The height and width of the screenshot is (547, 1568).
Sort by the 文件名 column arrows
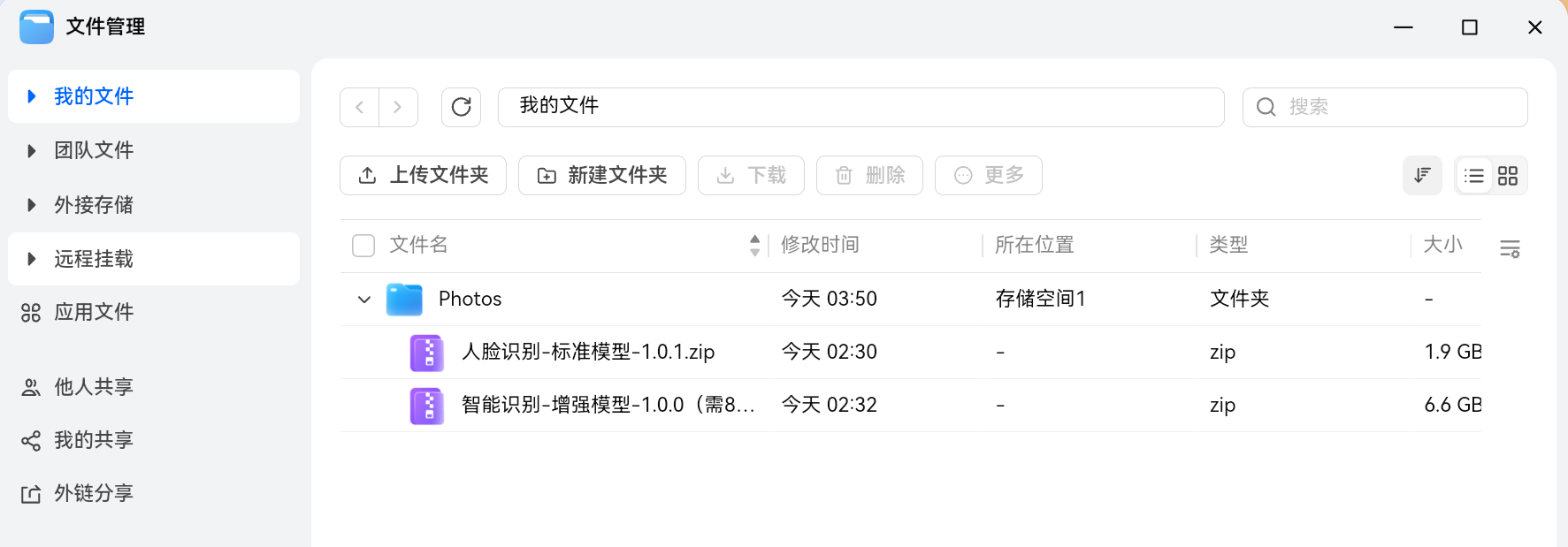pyautogui.click(x=754, y=245)
